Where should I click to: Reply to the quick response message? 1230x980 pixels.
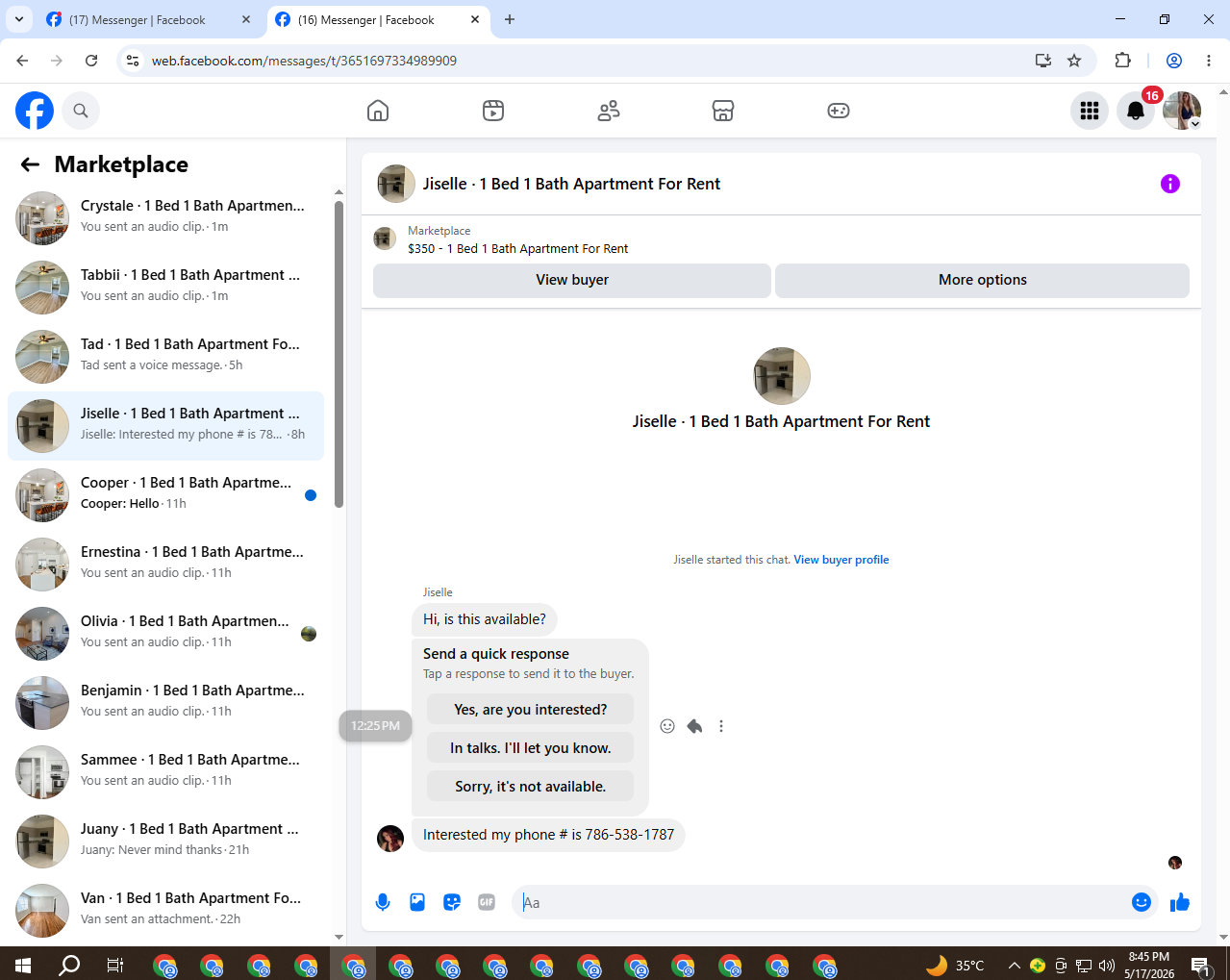click(694, 726)
